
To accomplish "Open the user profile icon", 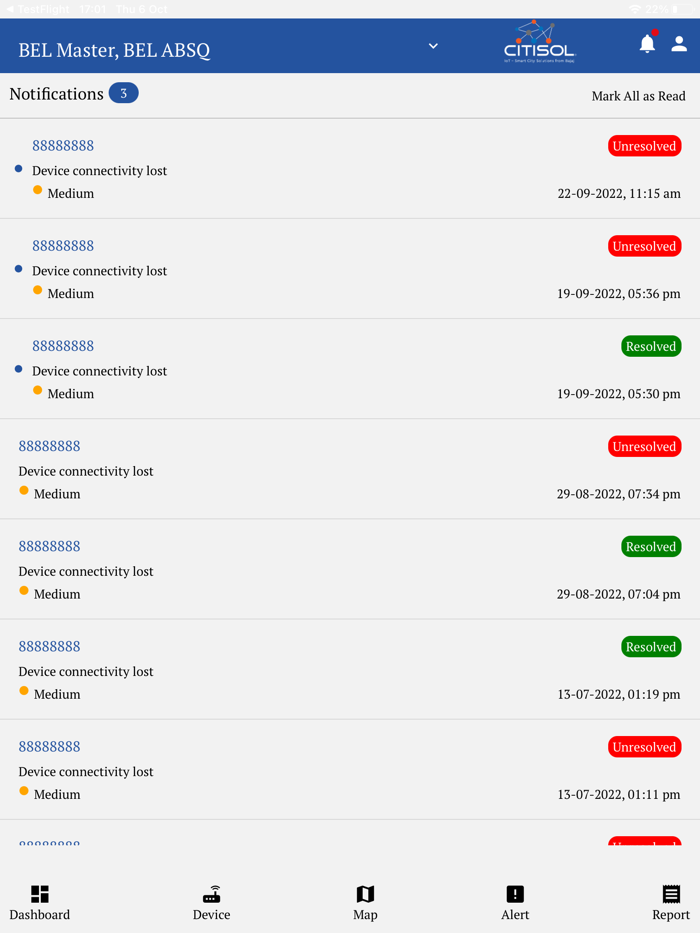I will (x=679, y=44).
